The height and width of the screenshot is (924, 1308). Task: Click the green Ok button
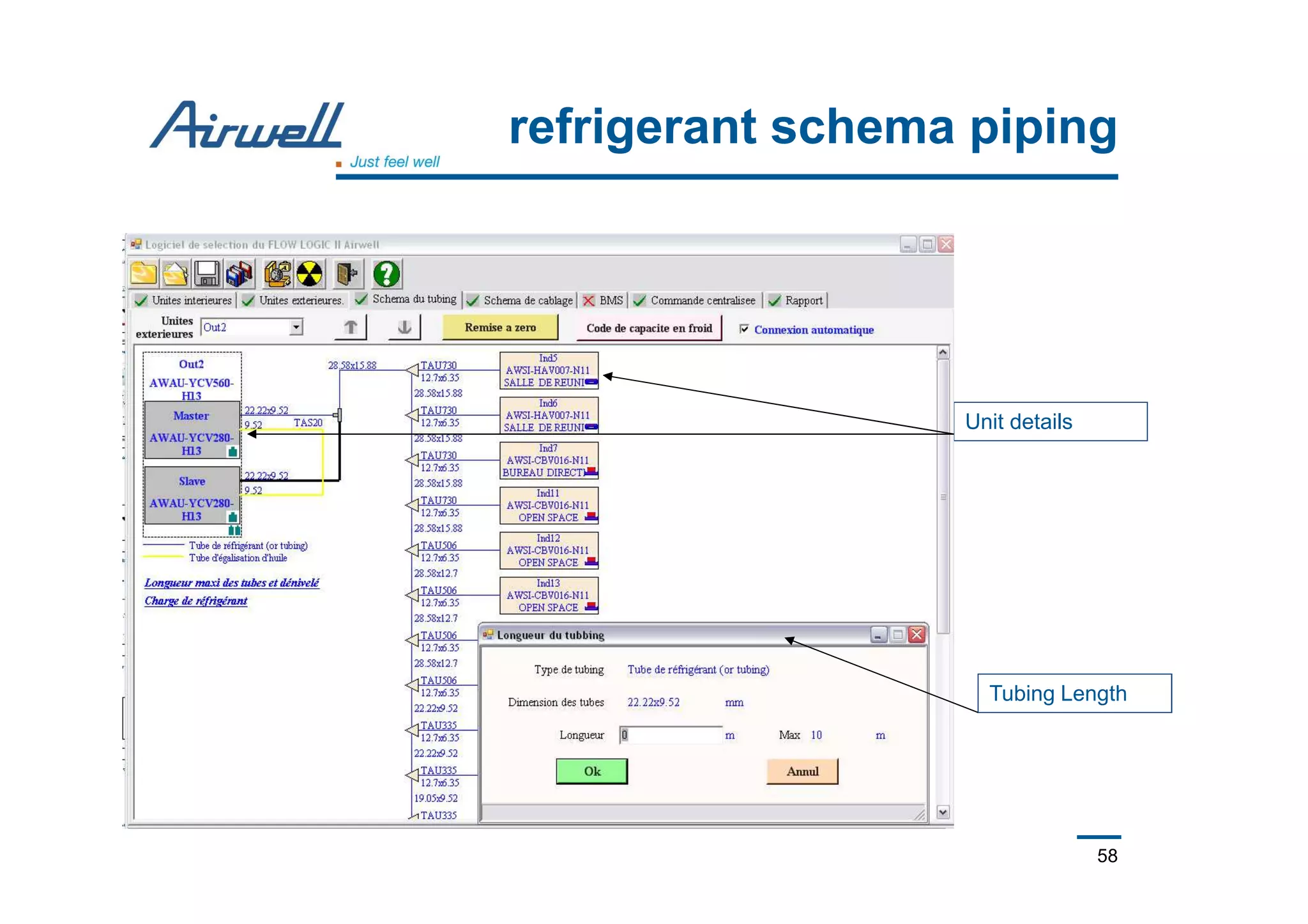click(591, 771)
